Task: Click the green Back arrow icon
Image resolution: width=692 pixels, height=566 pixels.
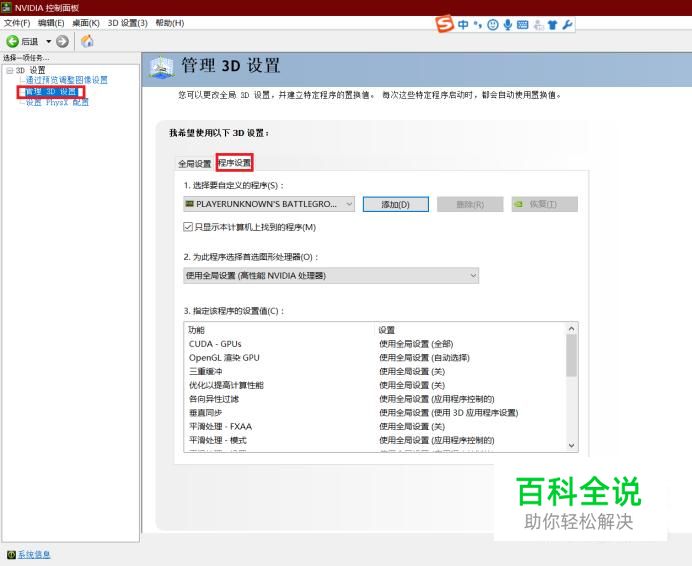Action: [x=12, y=42]
